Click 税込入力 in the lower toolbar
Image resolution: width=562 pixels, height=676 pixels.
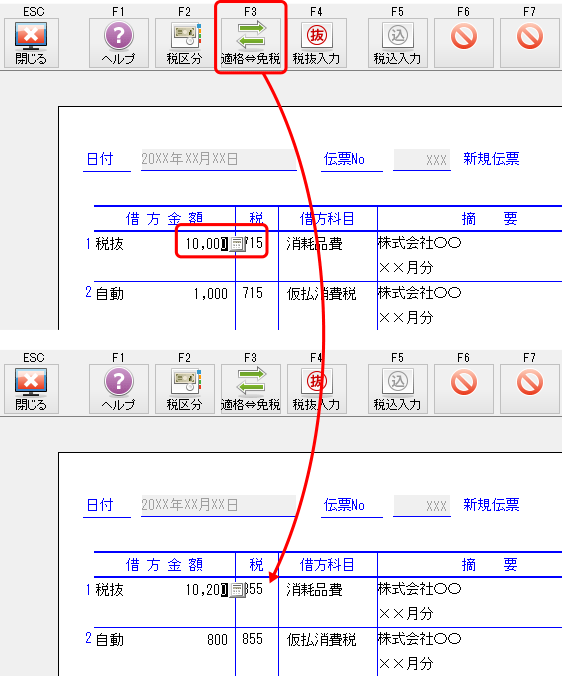click(x=397, y=389)
